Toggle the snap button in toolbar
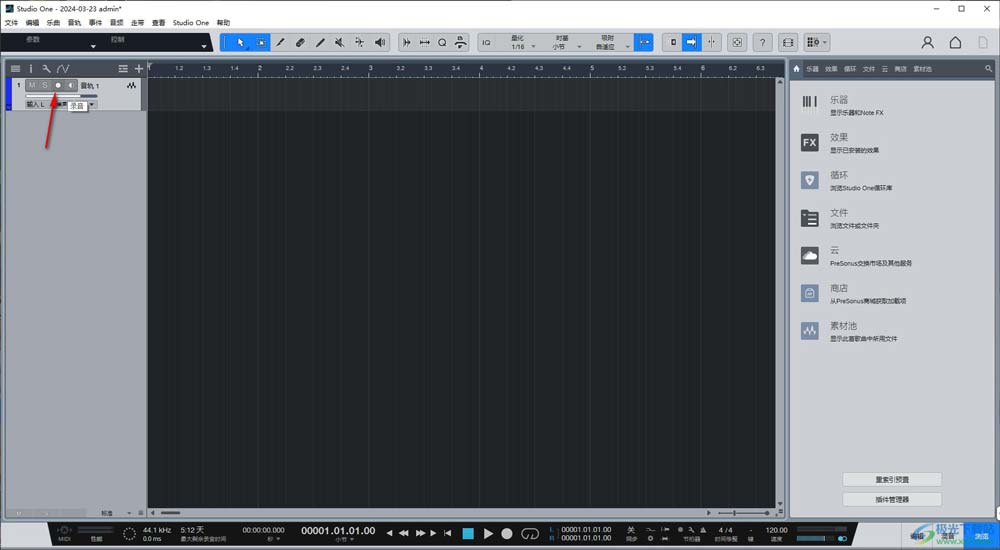This screenshot has width=1000, height=550. click(644, 42)
